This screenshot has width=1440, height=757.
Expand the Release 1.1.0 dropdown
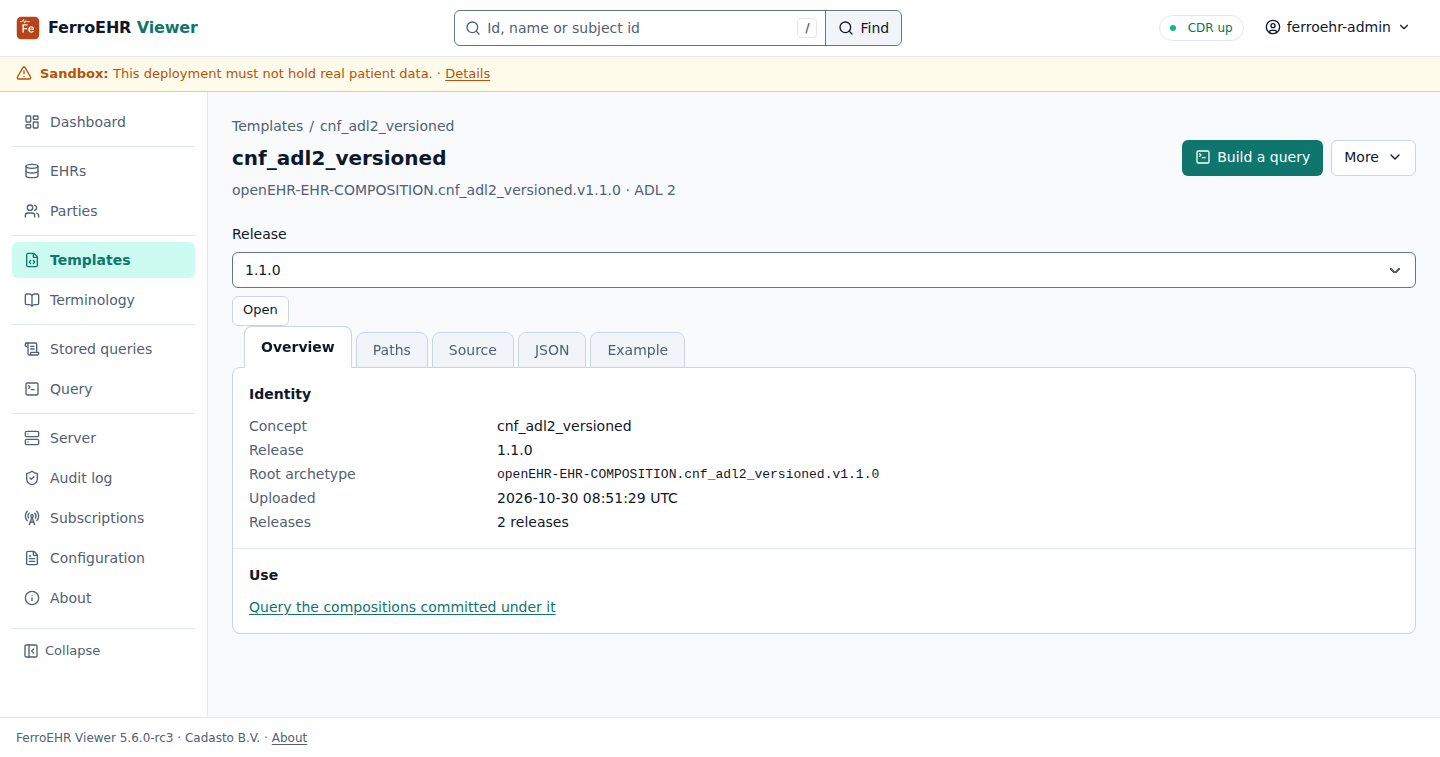point(823,270)
